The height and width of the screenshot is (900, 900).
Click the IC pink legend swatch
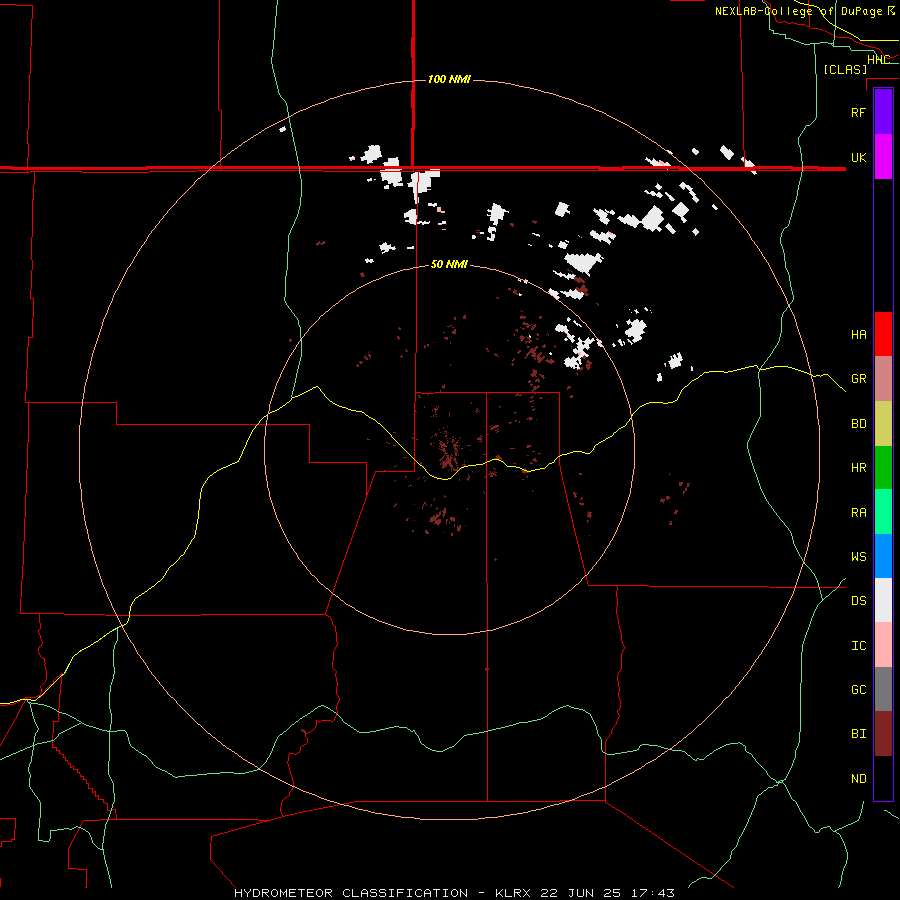(883, 645)
